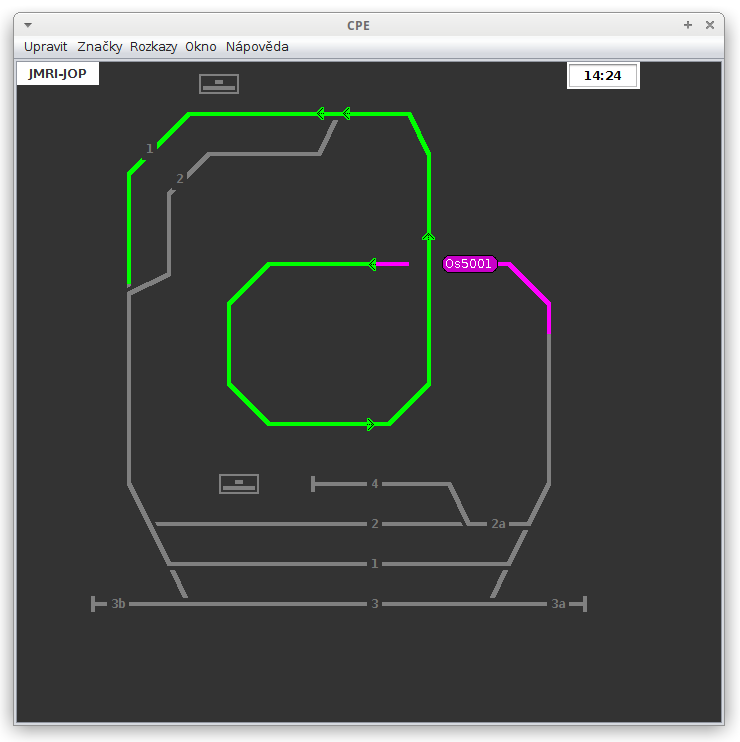Open the Nápověda menu
Screen dimensions: 740x742
coord(257,47)
